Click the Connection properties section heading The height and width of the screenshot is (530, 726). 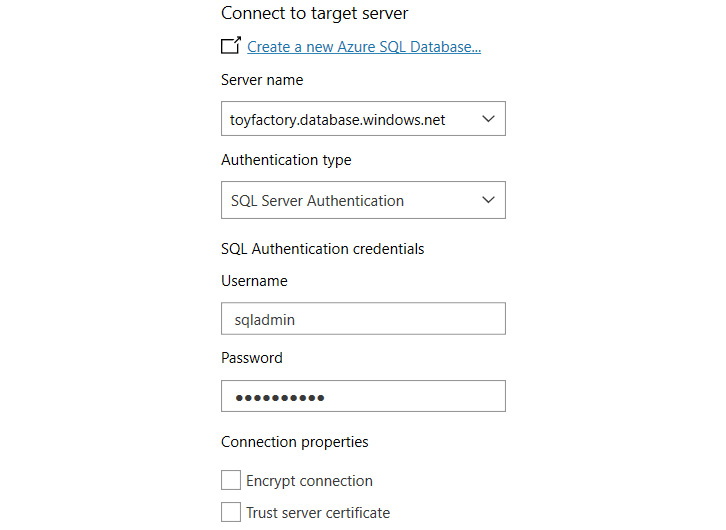click(295, 442)
